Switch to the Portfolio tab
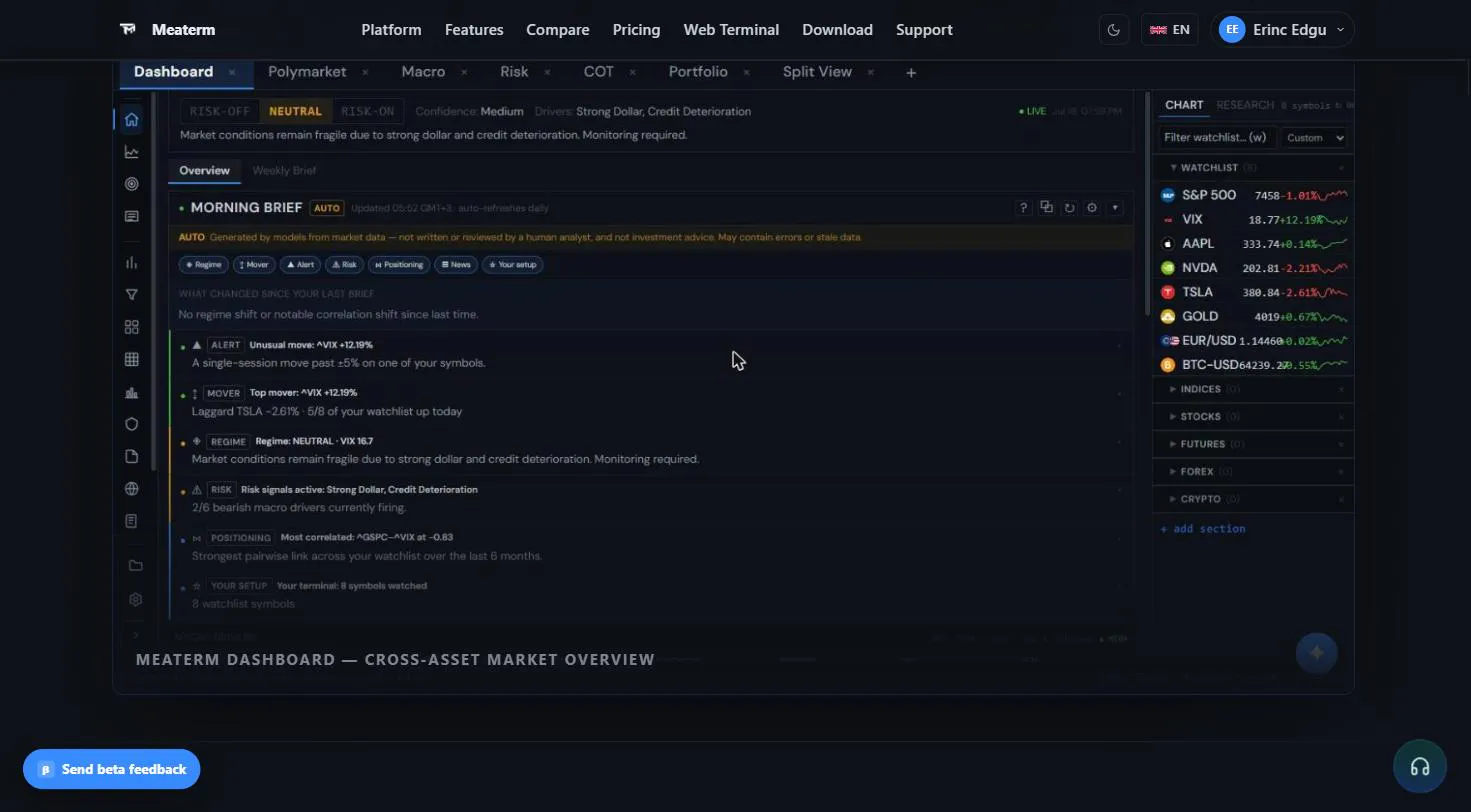This screenshot has width=1471, height=812. [698, 72]
